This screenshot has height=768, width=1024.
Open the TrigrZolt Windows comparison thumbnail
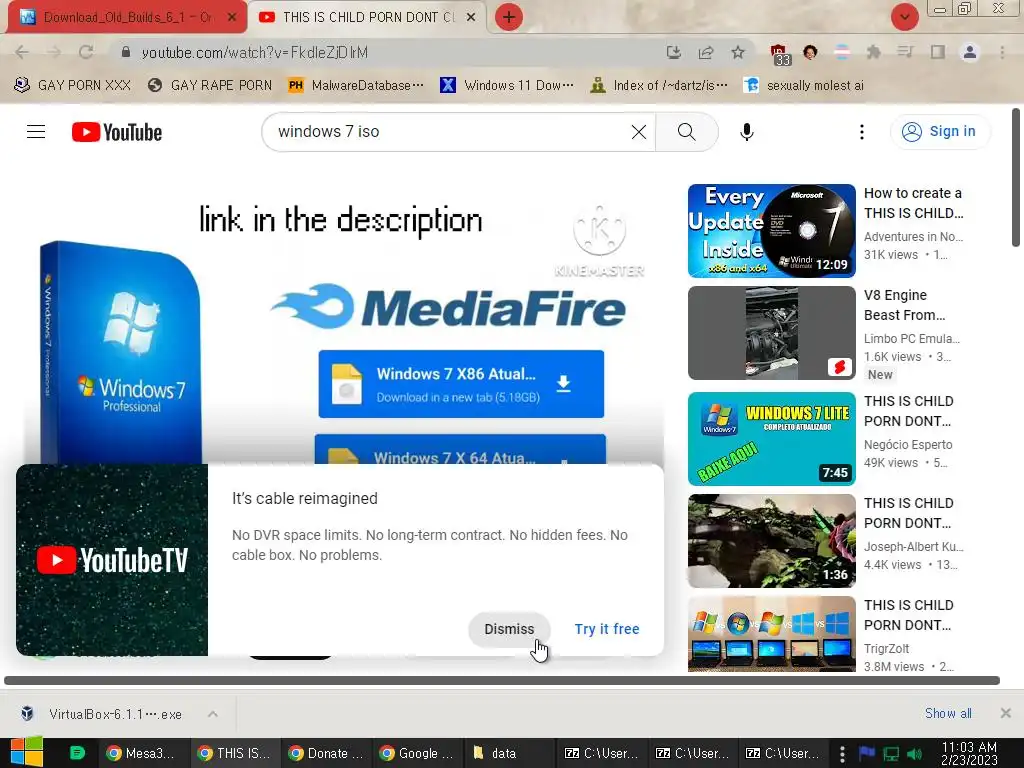coord(771,634)
